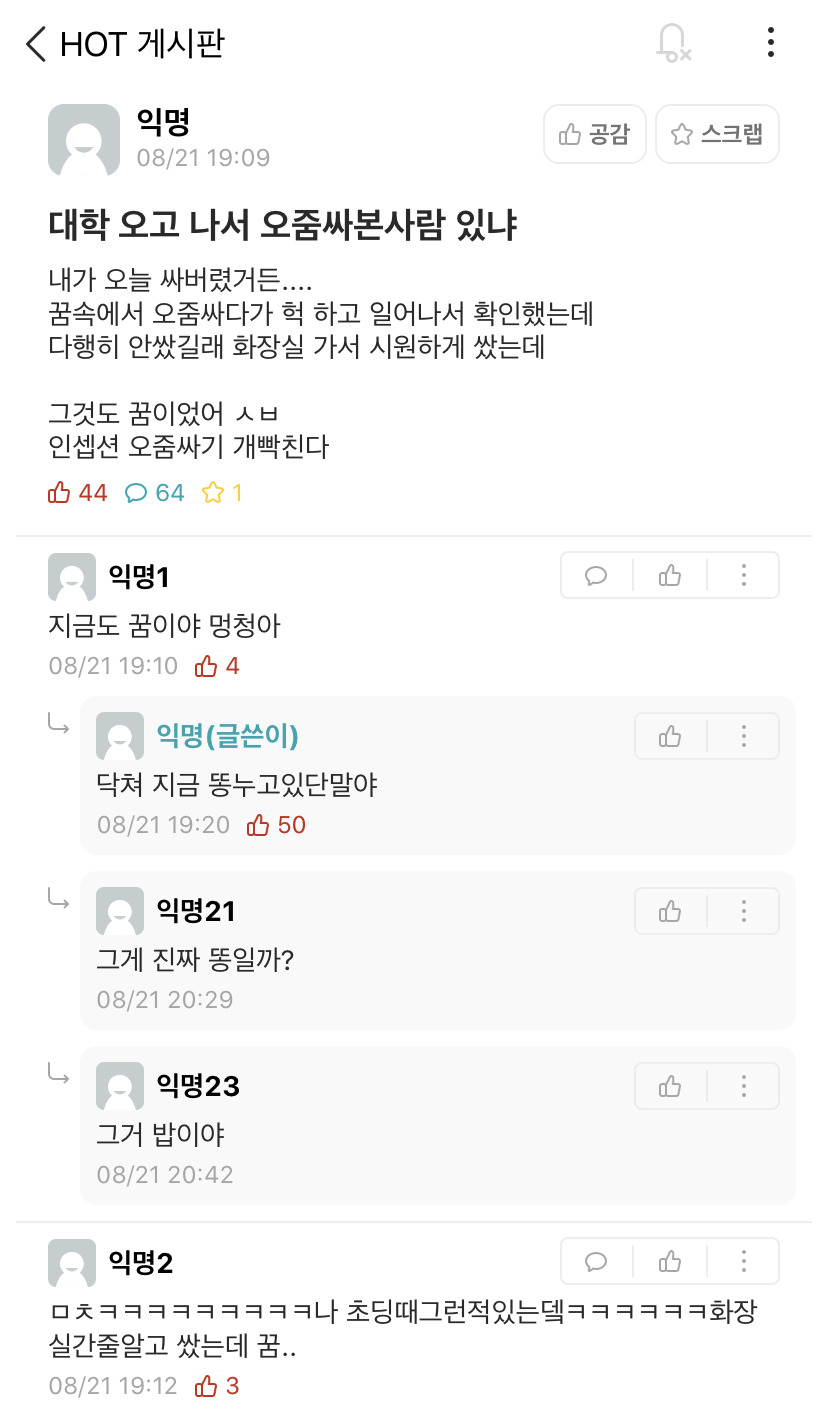The height and width of the screenshot is (1421, 828).
Task: Click the 64 comments count icon
Action: click(155, 492)
